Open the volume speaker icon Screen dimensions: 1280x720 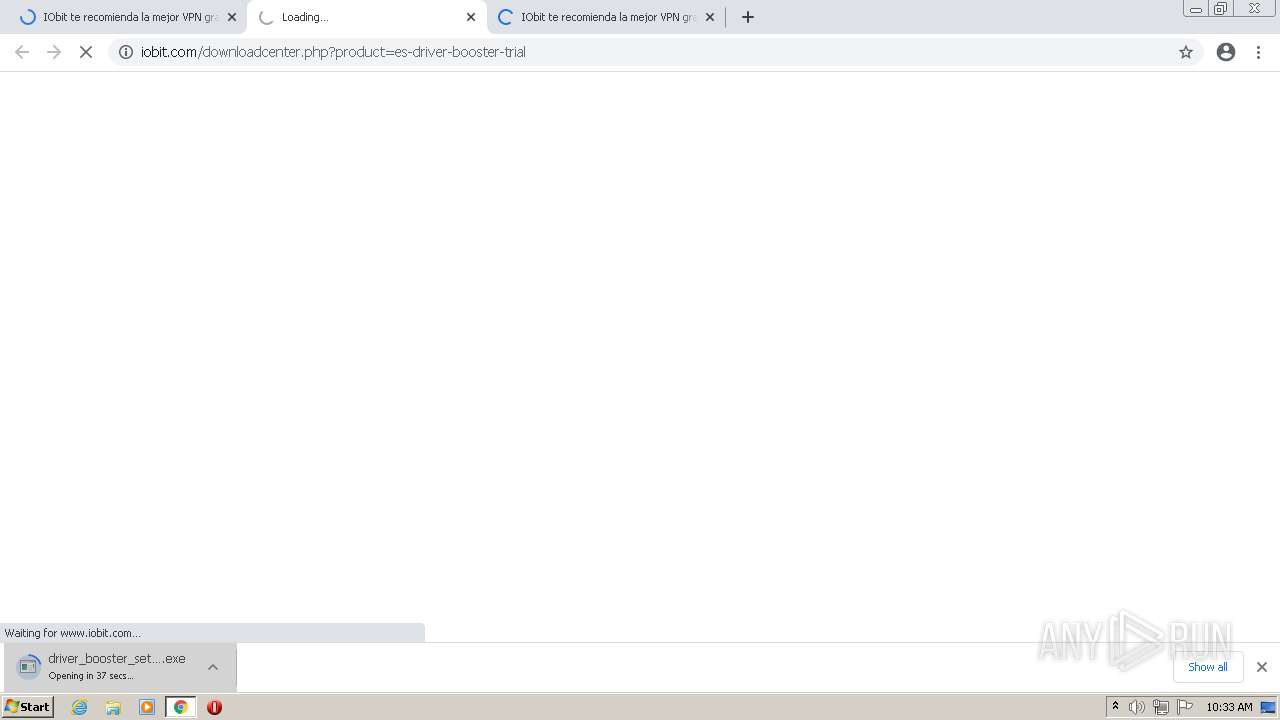pyautogui.click(x=1137, y=707)
